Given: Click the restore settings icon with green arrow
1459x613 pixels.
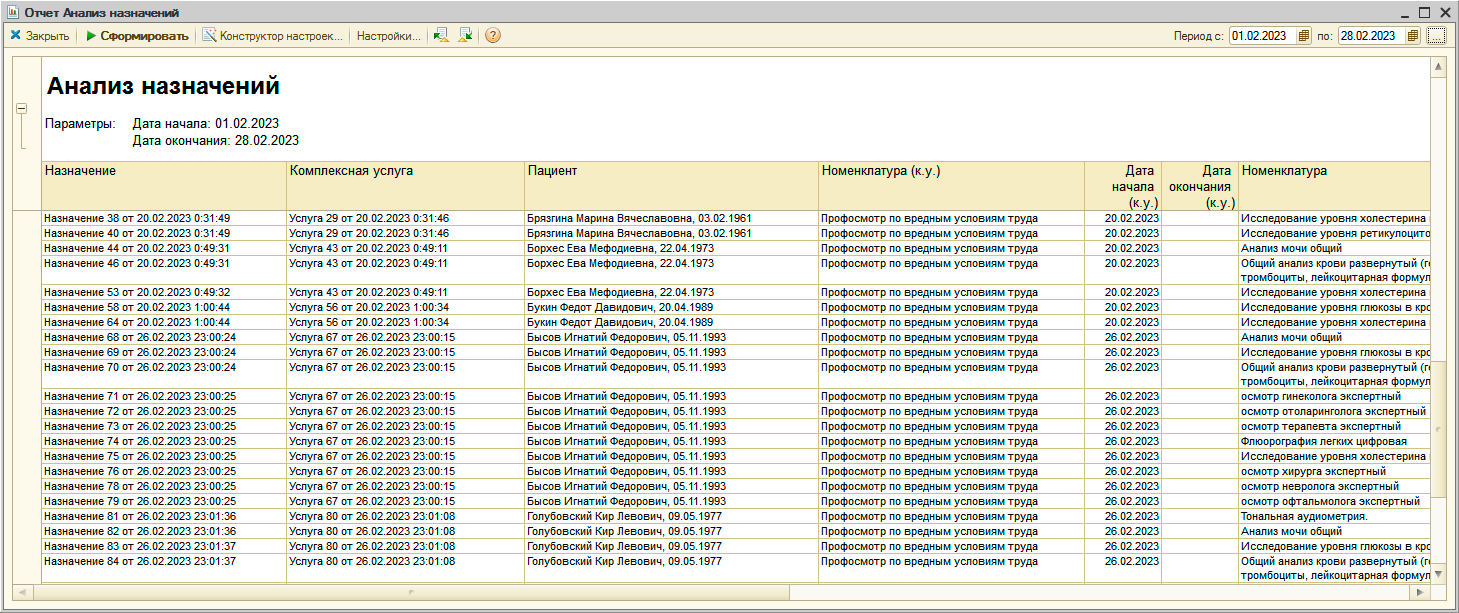Looking at the screenshot, I should [x=440, y=36].
